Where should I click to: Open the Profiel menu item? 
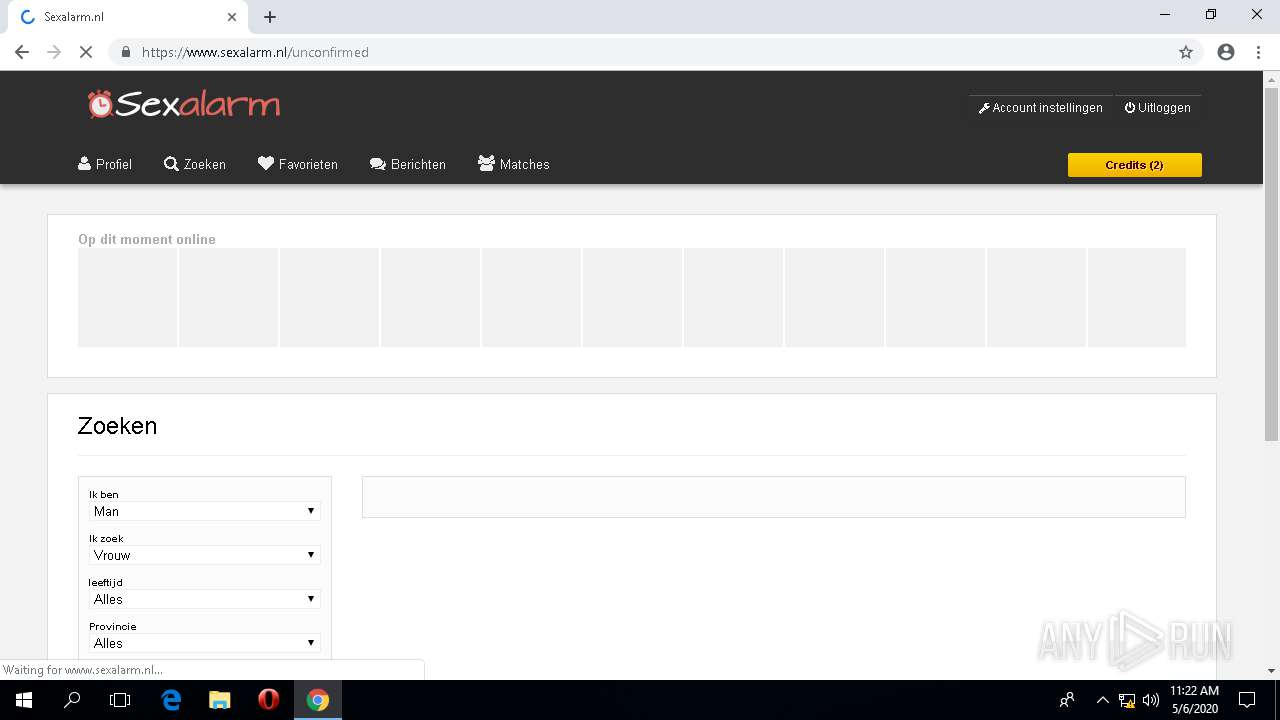105,164
